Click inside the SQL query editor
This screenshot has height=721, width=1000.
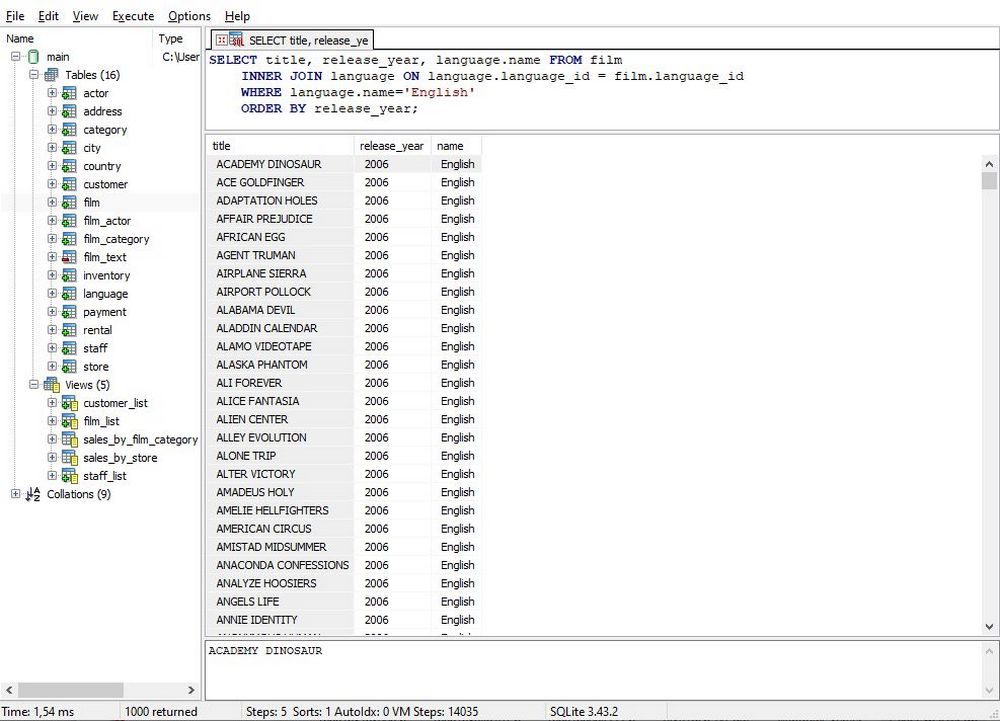602,90
